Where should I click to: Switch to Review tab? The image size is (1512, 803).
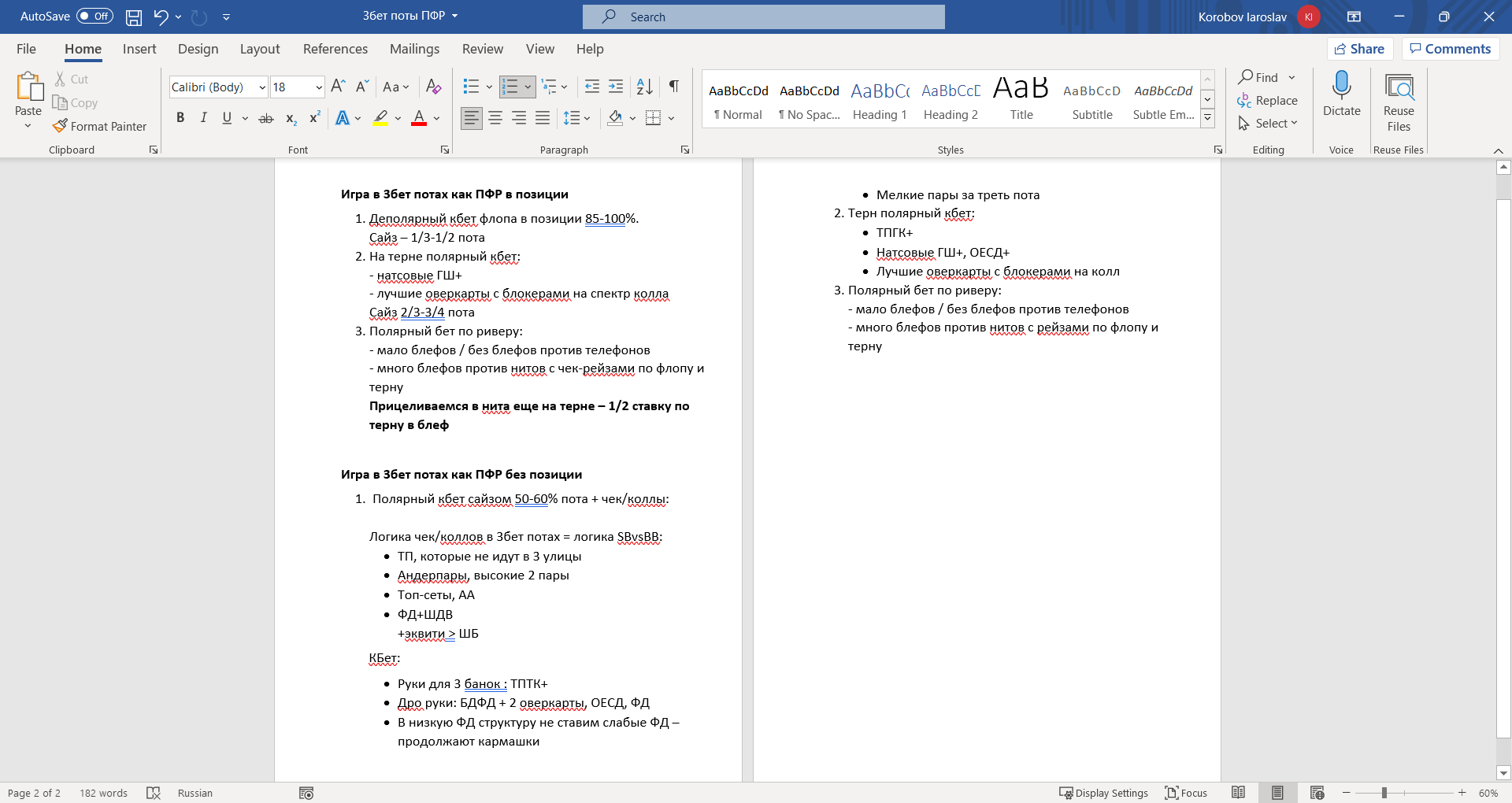coord(482,49)
